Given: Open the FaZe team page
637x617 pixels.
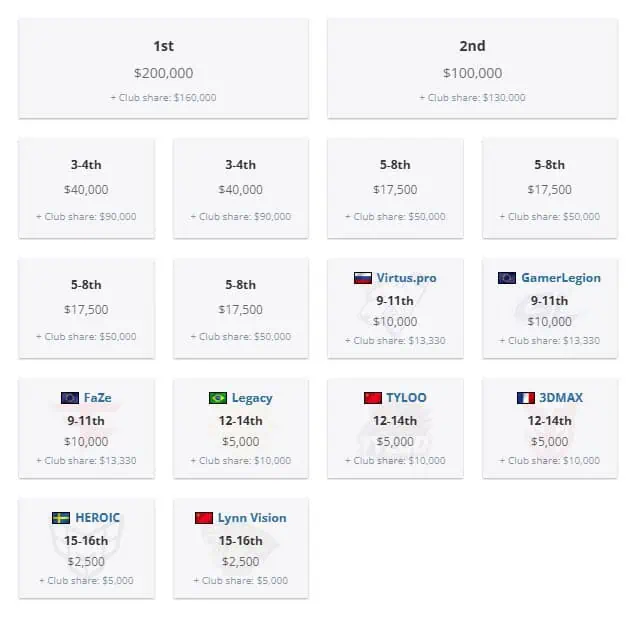Looking at the screenshot, I should (98, 398).
